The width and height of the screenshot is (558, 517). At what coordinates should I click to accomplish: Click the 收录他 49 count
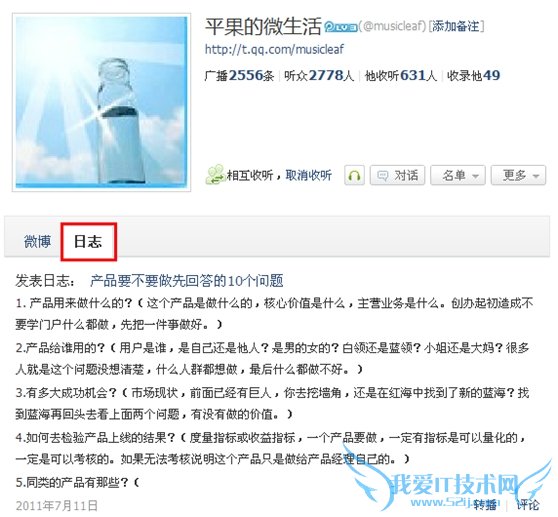(x=474, y=75)
